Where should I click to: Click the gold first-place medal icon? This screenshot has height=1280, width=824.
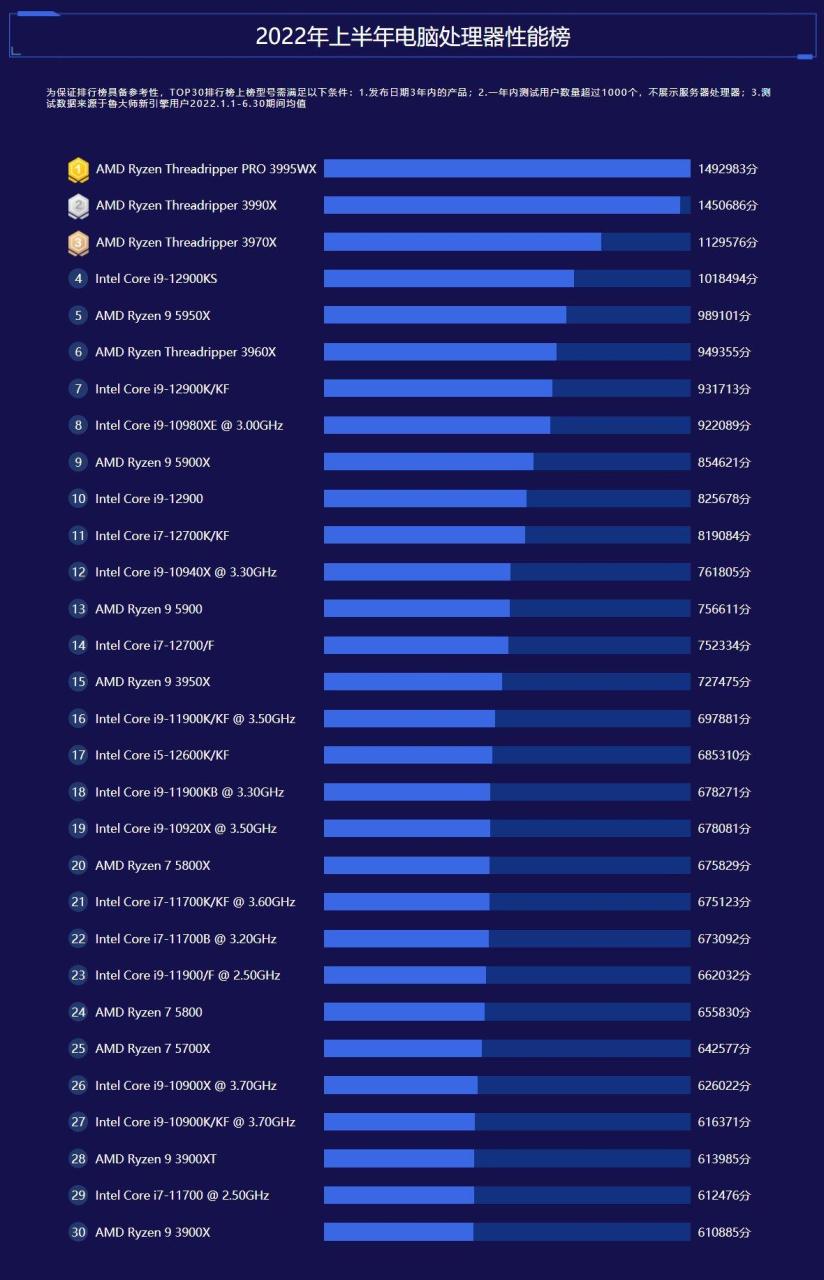(x=78, y=170)
